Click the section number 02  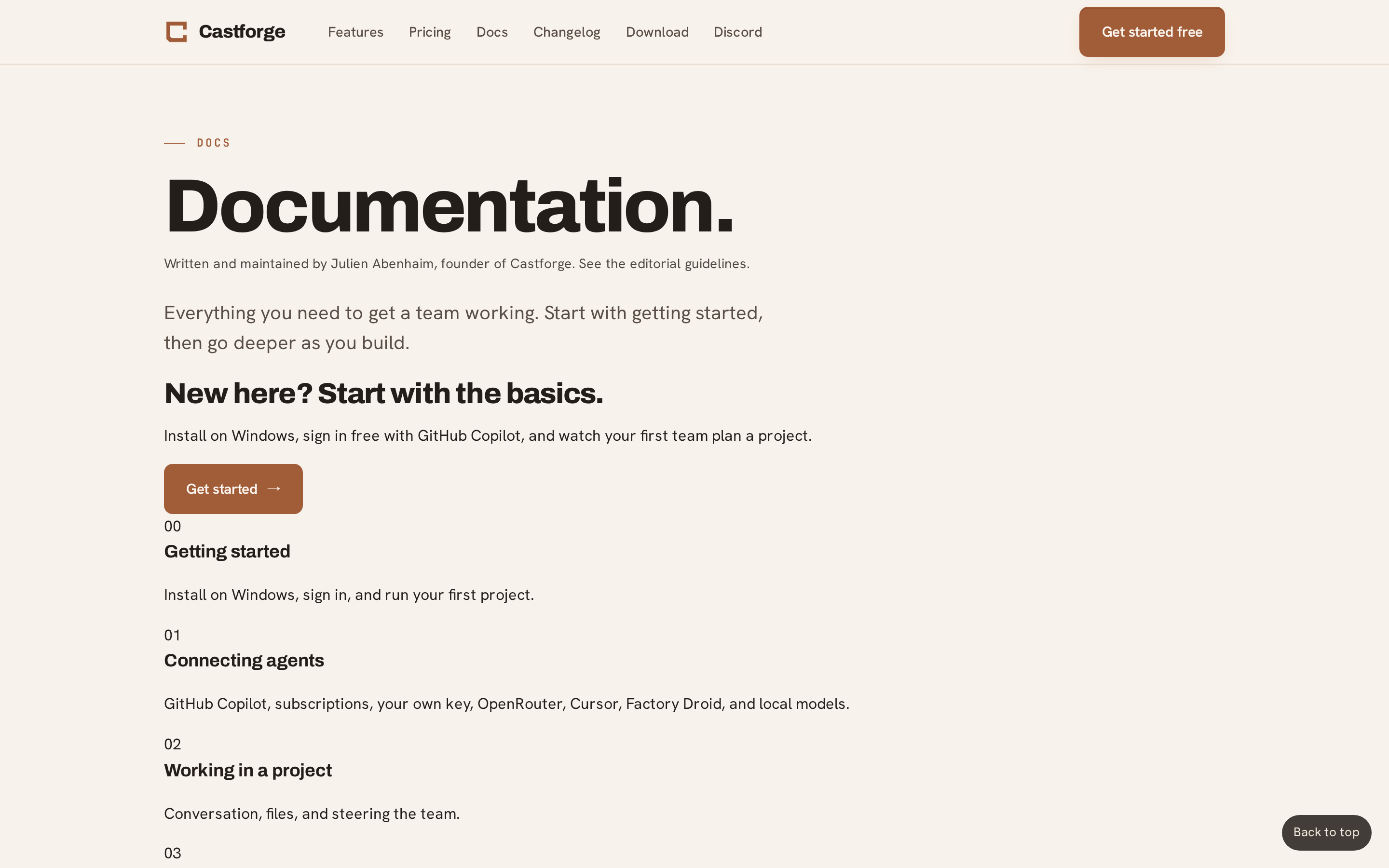coord(172,745)
